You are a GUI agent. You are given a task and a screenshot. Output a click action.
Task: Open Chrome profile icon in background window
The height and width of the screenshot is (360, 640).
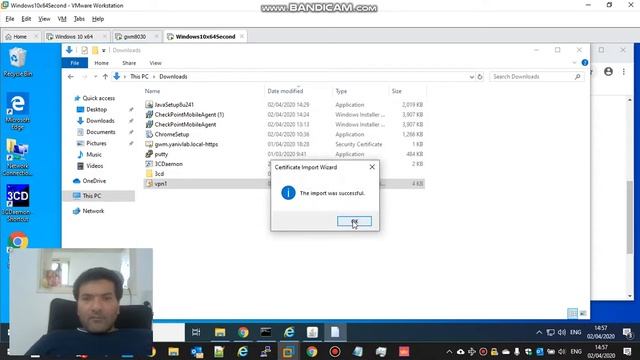pos(608,71)
